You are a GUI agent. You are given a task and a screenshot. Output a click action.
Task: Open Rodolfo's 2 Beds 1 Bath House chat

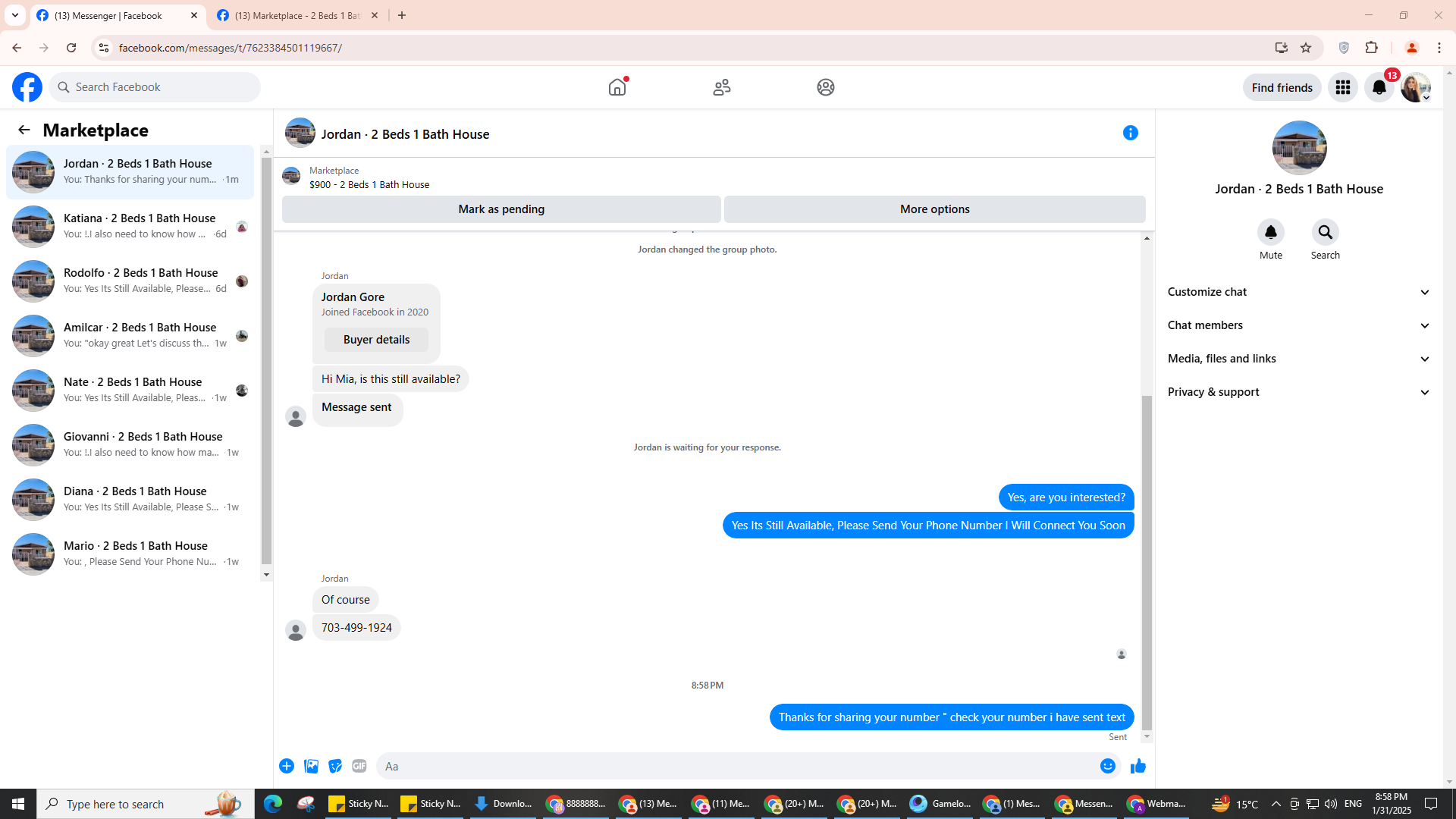pos(130,281)
